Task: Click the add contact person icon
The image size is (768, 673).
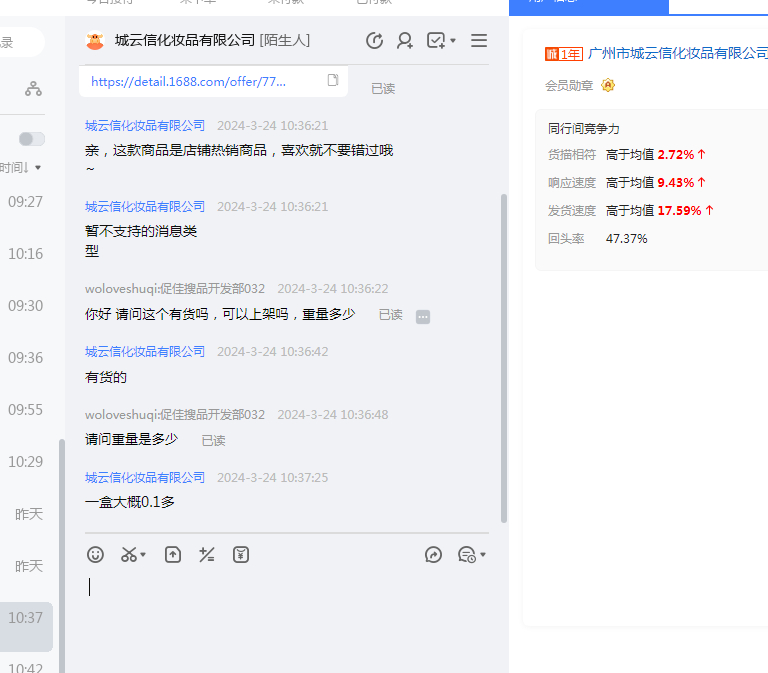Action: (x=405, y=41)
